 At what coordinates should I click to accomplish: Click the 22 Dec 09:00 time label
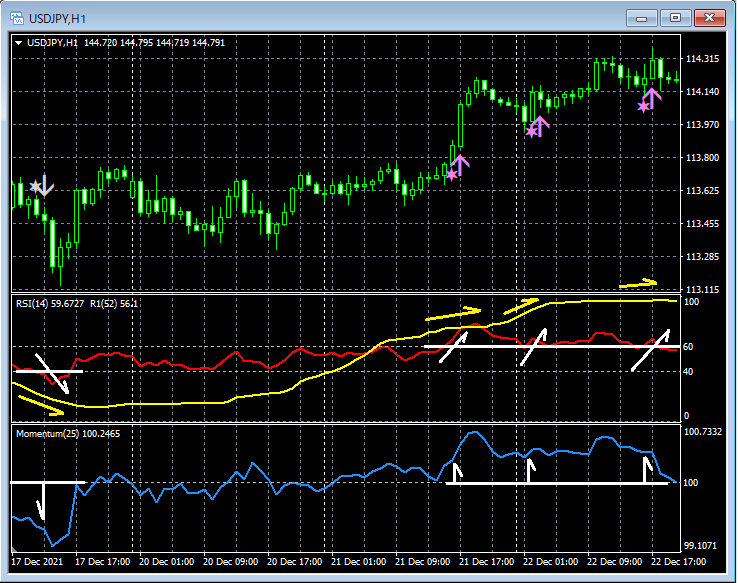point(615,562)
